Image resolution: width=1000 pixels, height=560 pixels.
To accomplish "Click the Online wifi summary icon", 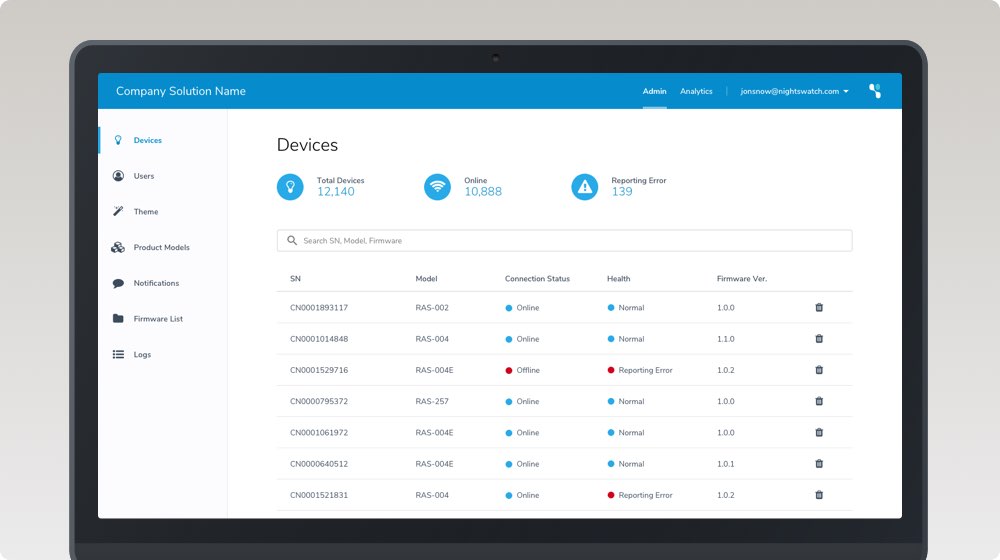I will click(437, 187).
